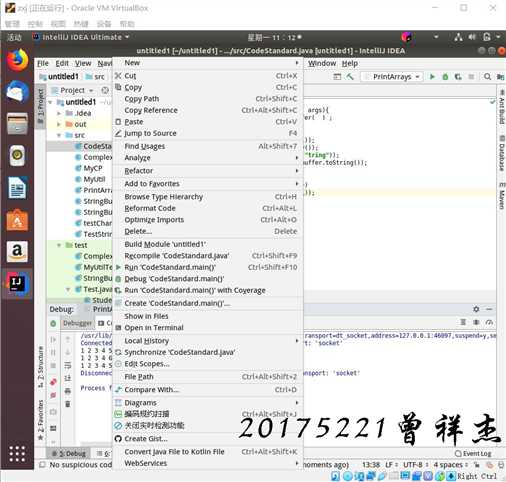Open Thunderbird mail from the dock
The image size is (506, 482).
click(x=17, y=91)
